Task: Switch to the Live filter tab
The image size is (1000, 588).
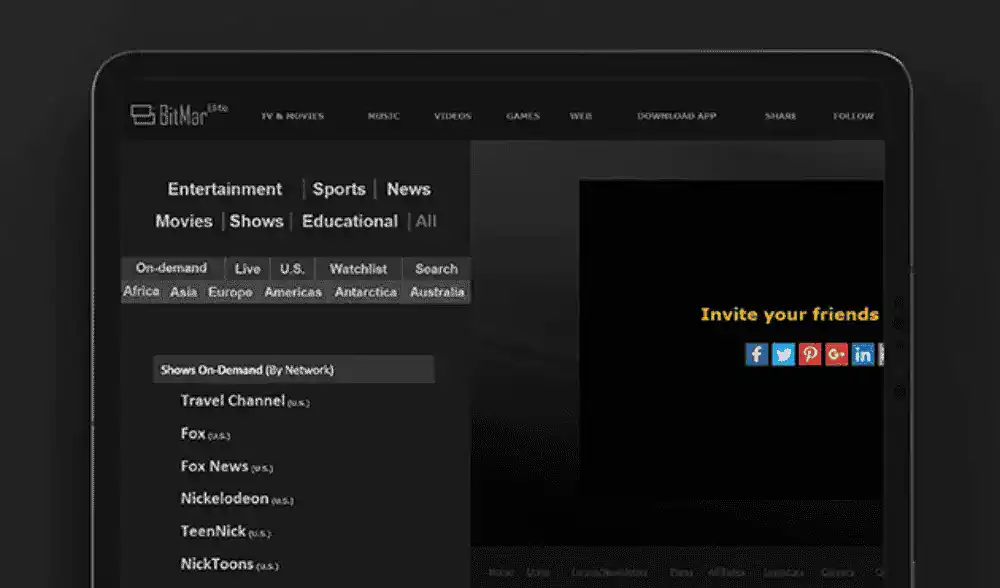Action: point(248,269)
